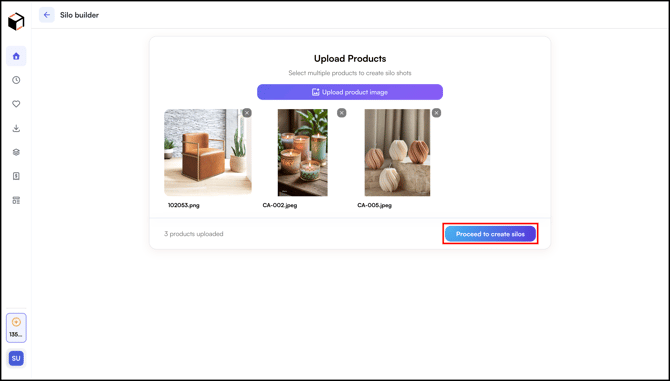Click the cube app logo

click(x=16, y=21)
